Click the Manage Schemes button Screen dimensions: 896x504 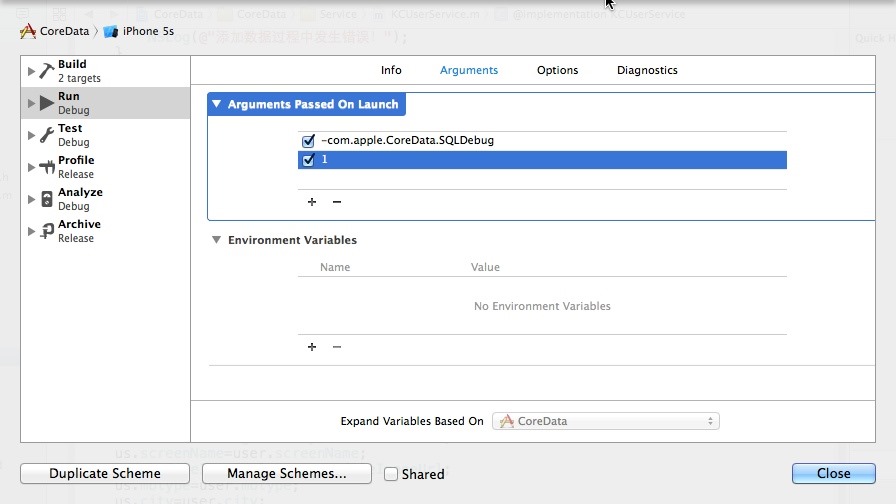click(x=287, y=474)
